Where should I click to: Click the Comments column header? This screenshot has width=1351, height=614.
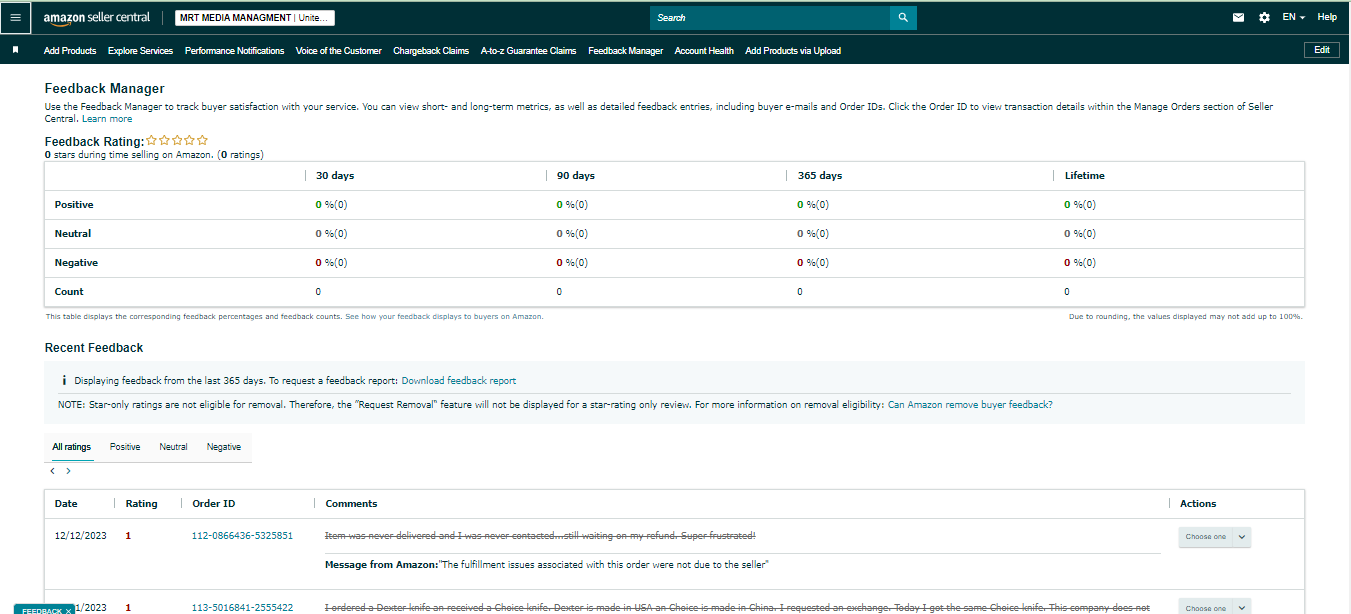(351, 504)
